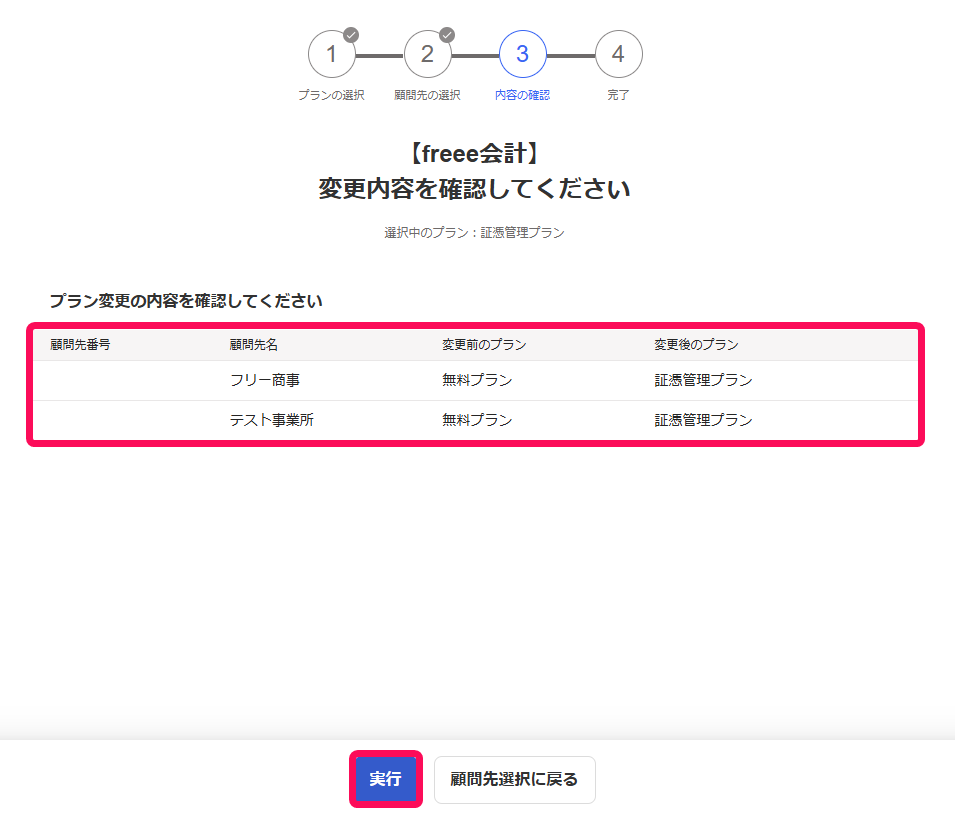Click 証憑管理プラン in the テスト事業所 row
Screen dimensions: 955x819
(x=703, y=420)
